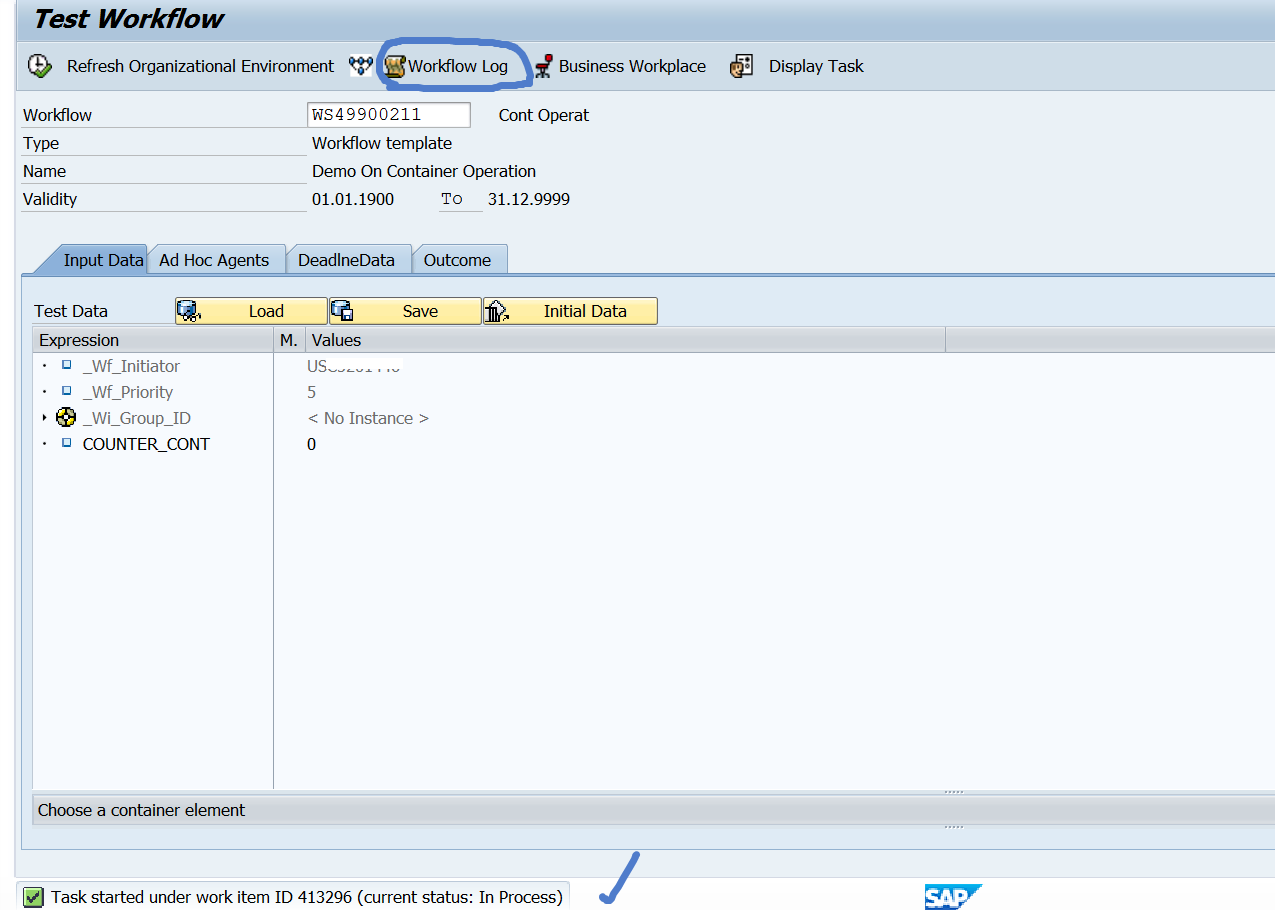The image size is (1275, 910).
Task: Switch to the Input Data tab
Action: pyautogui.click(x=103, y=260)
